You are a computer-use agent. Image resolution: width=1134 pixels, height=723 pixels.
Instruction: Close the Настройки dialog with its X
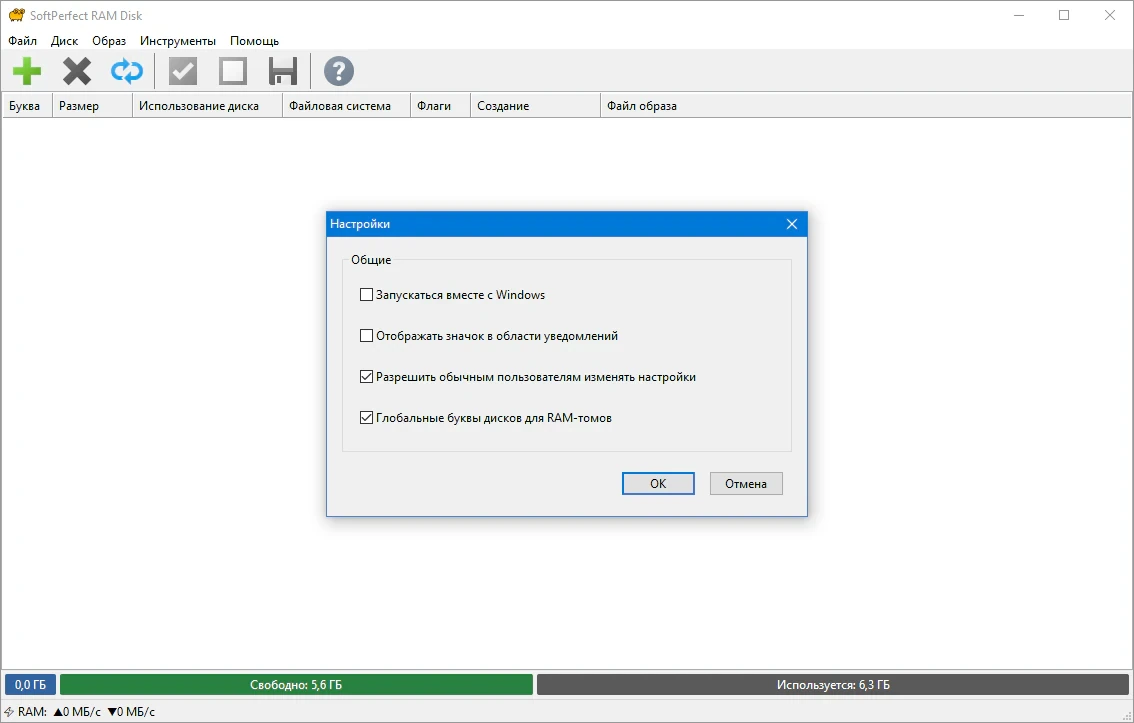(x=792, y=224)
